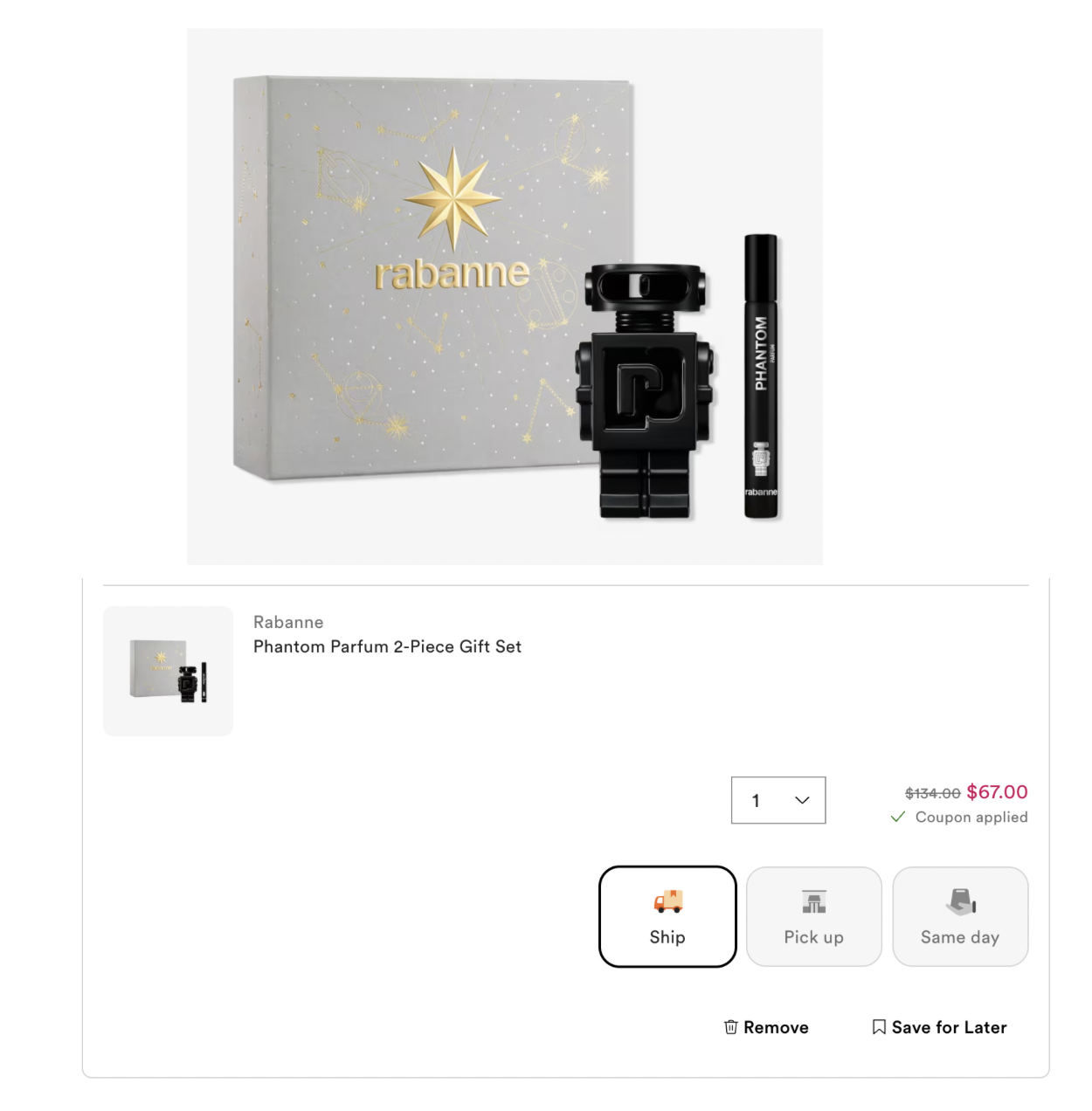Click the Save for Later text

pos(949,1027)
